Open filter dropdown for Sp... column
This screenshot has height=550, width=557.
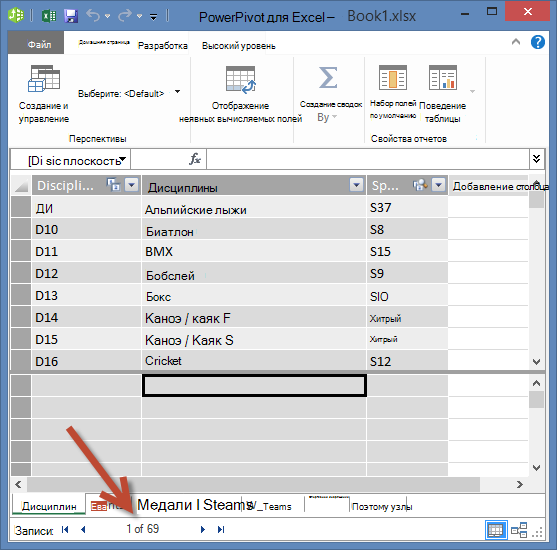(x=439, y=185)
